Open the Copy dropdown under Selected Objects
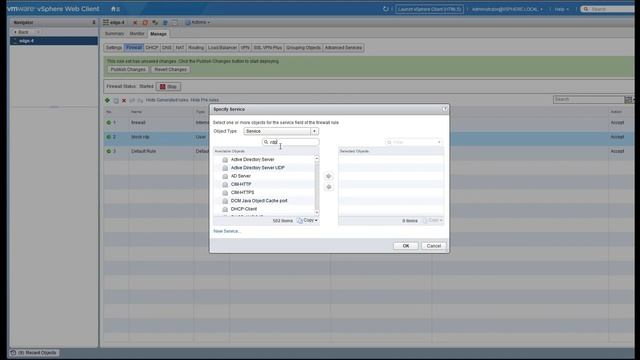Image resolution: width=640 pixels, height=360 pixels. pyautogui.click(x=433, y=220)
